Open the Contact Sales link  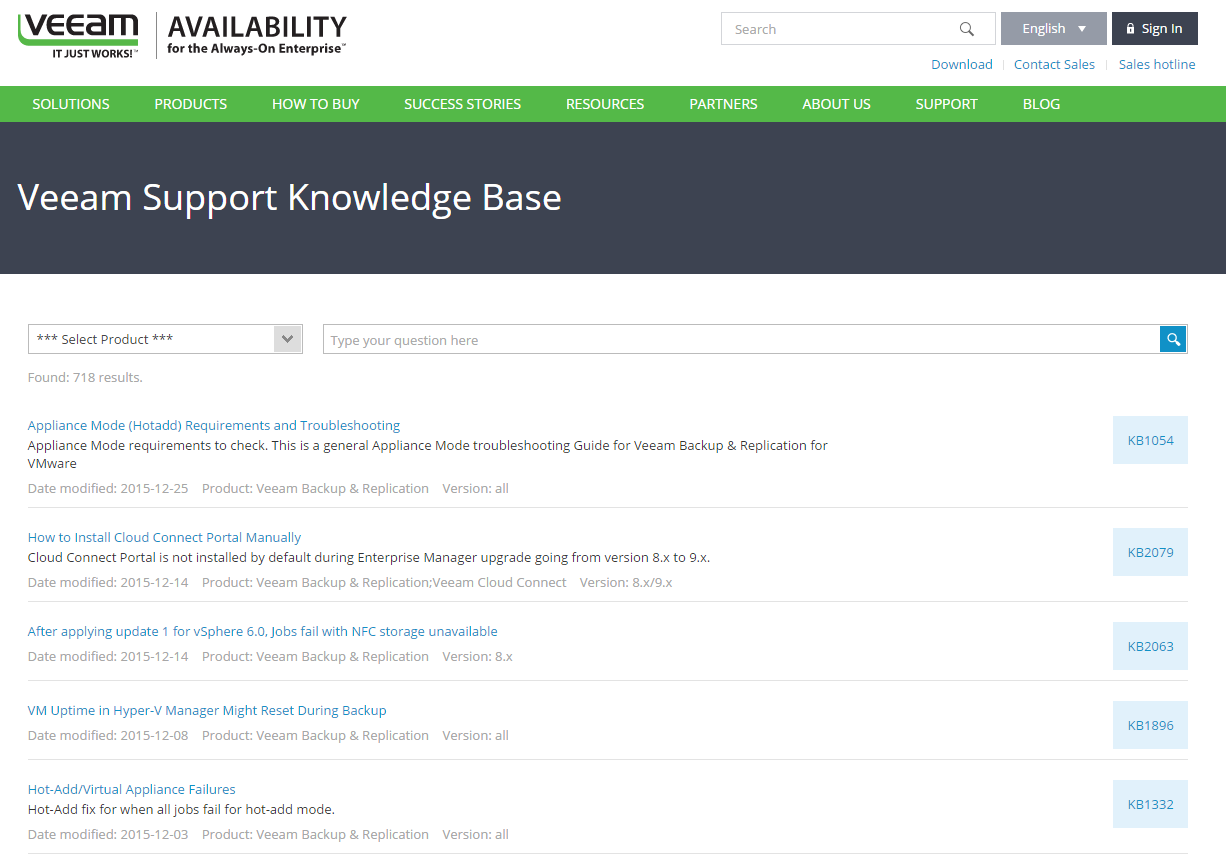pos(1054,64)
